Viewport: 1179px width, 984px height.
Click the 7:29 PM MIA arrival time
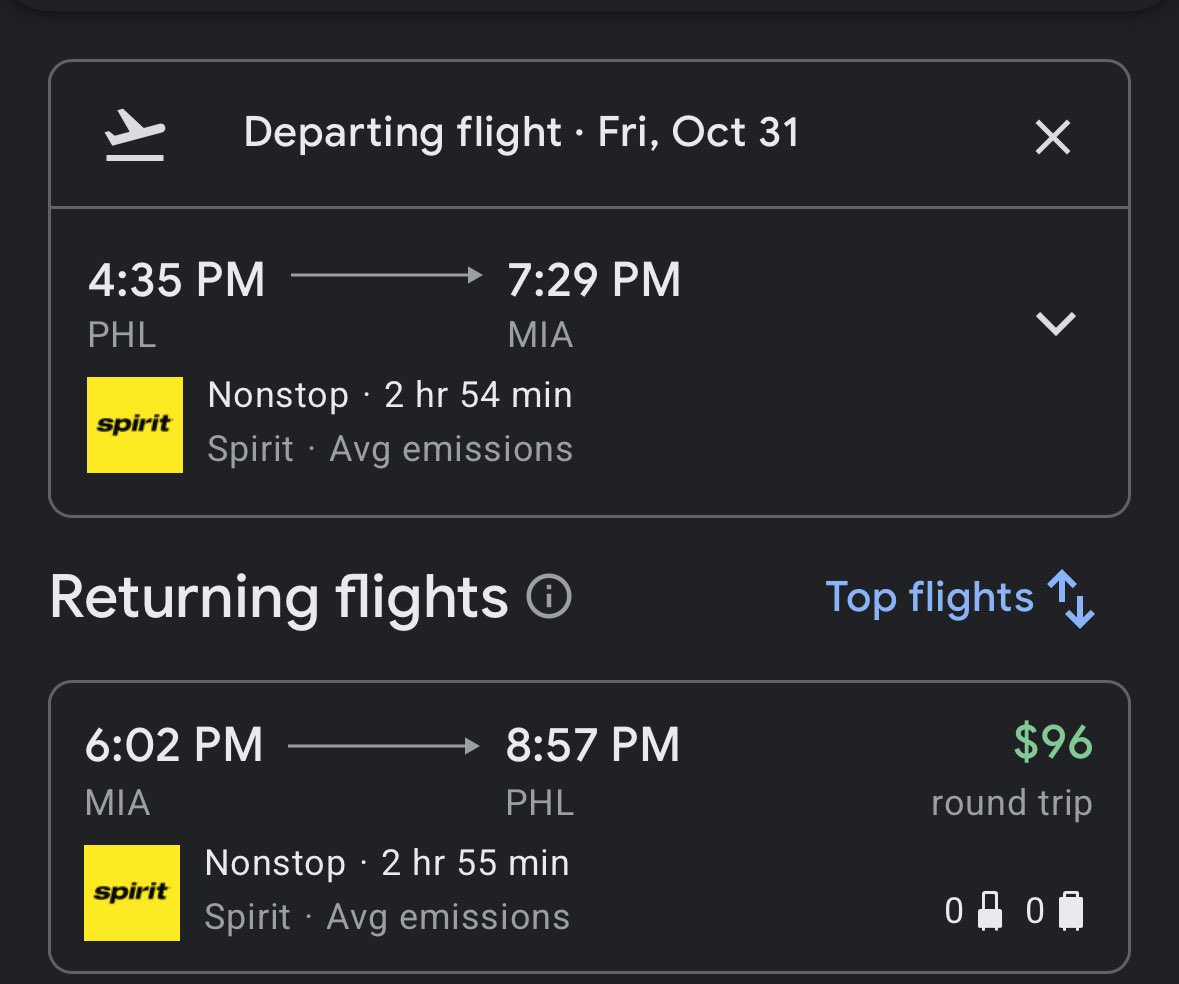click(x=594, y=280)
